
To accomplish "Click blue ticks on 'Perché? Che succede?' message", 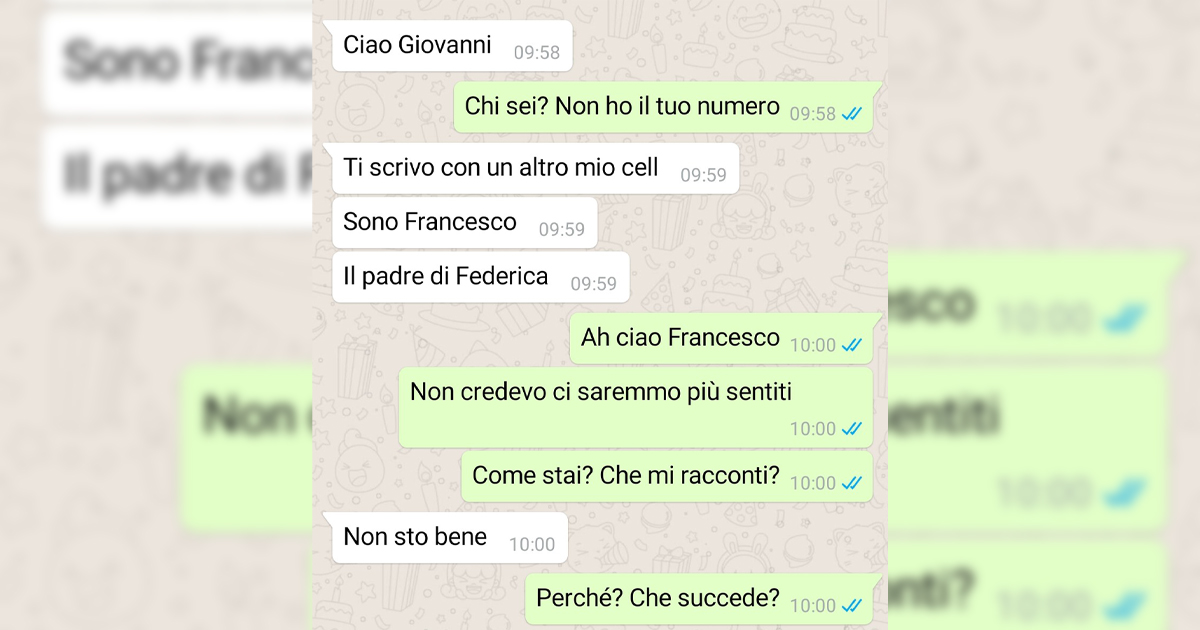I will (852, 605).
